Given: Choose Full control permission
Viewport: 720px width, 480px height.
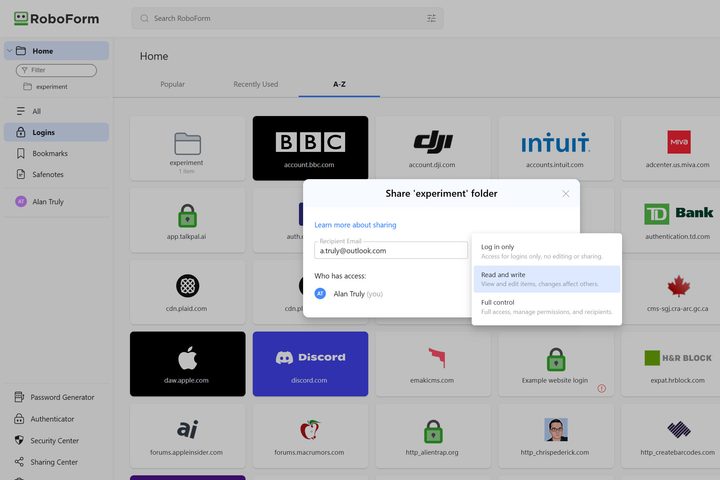Looking at the screenshot, I should [x=547, y=307].
